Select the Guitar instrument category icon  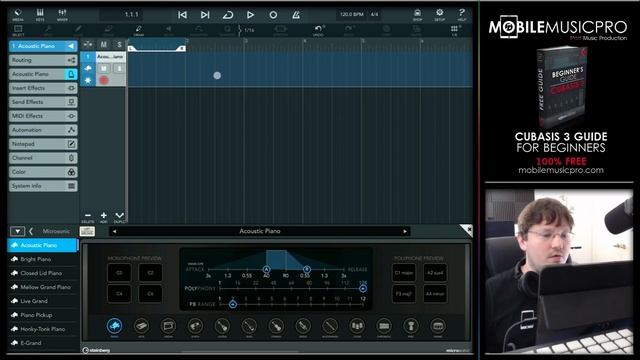point(222,327)
